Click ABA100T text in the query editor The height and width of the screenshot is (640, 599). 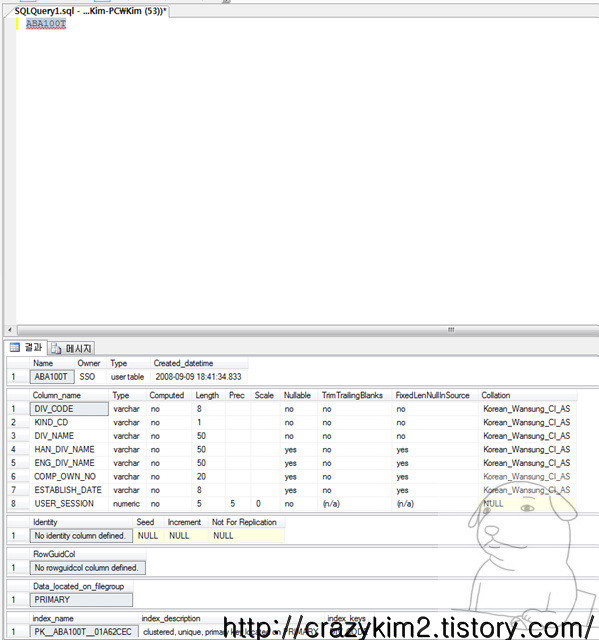tap(46, 24)
